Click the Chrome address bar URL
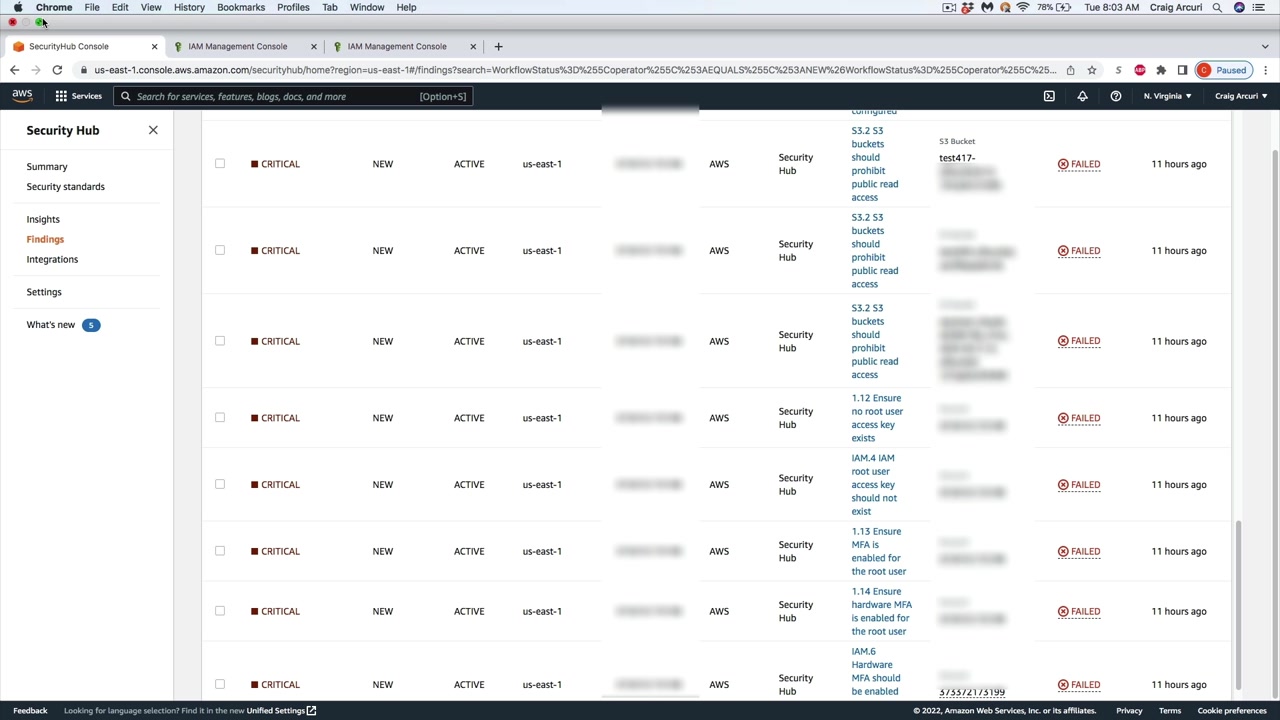1280x720 pixels. click(x=575, y=70)
